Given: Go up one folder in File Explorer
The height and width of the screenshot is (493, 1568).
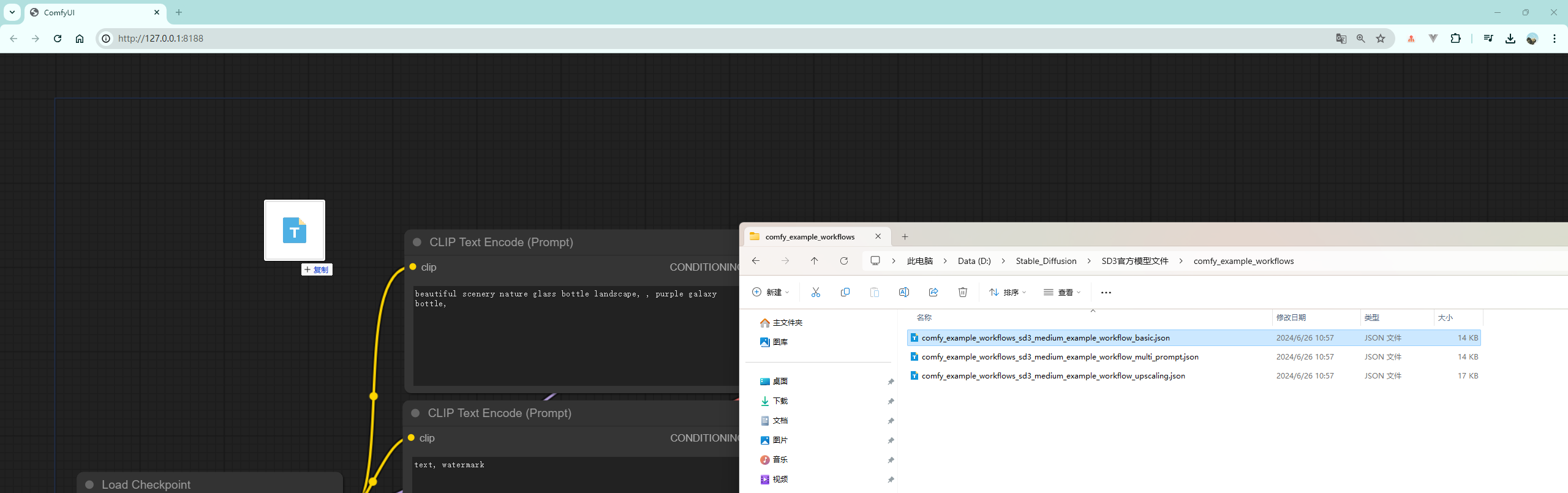Looking at the screenshot, I should pos(815,261).
